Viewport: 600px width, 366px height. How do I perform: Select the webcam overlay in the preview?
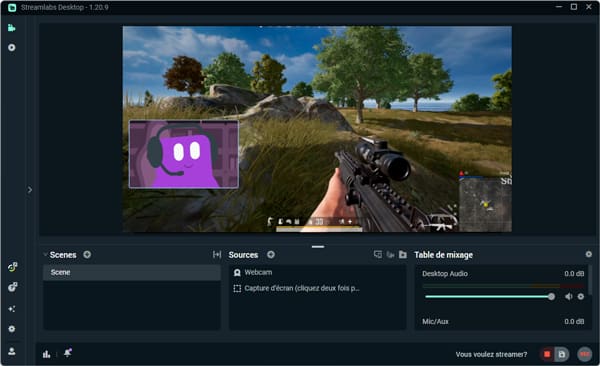coord(184,154)
